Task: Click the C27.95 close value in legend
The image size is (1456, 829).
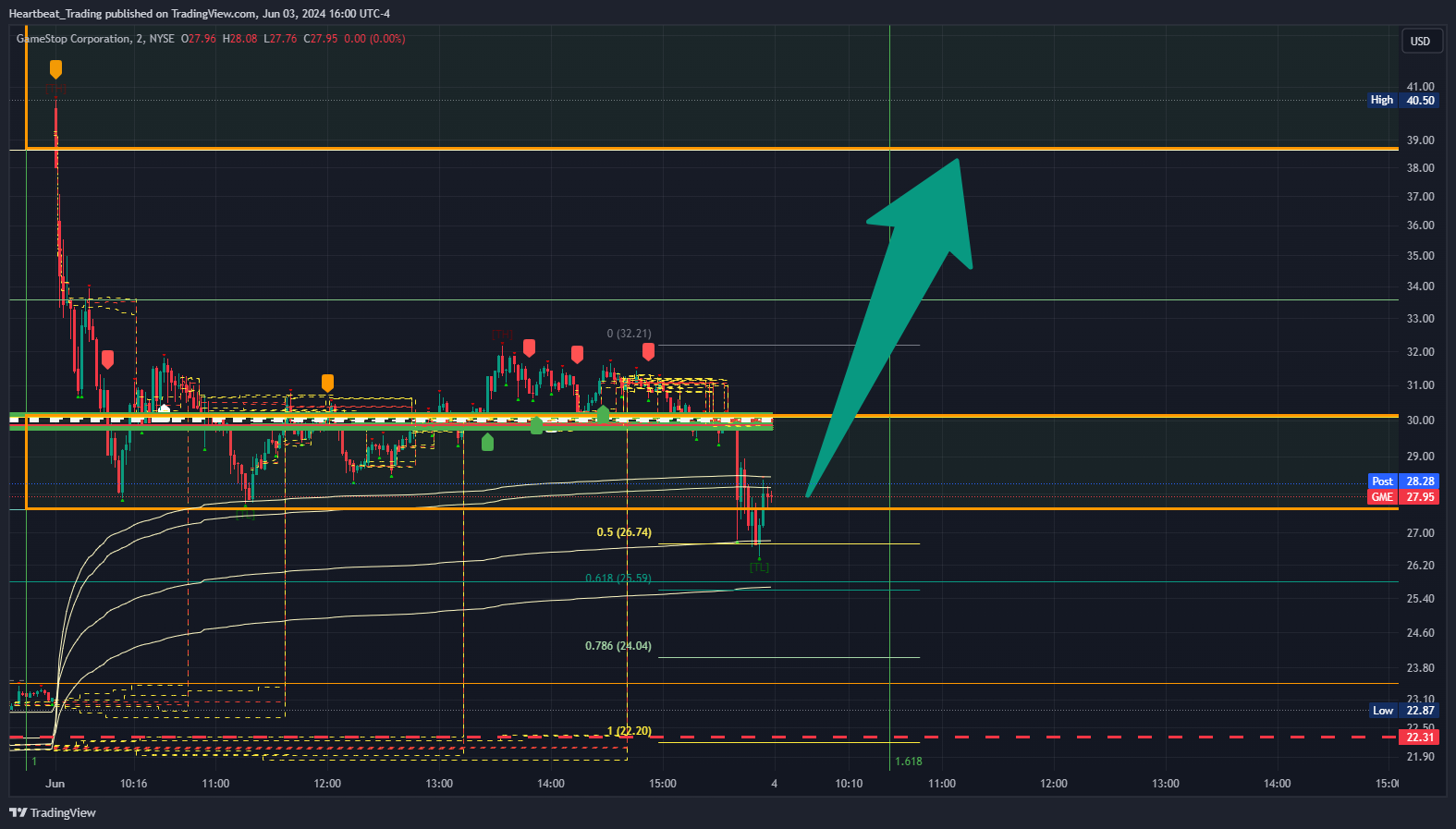Action: (x=321, y=39)
